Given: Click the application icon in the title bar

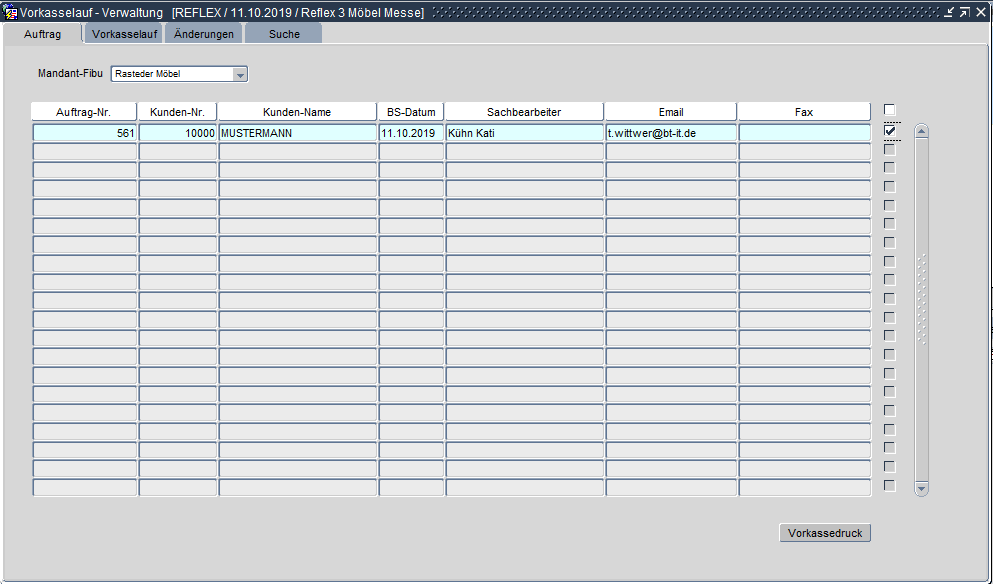Looking at the screenshot, I should (11, 12).
